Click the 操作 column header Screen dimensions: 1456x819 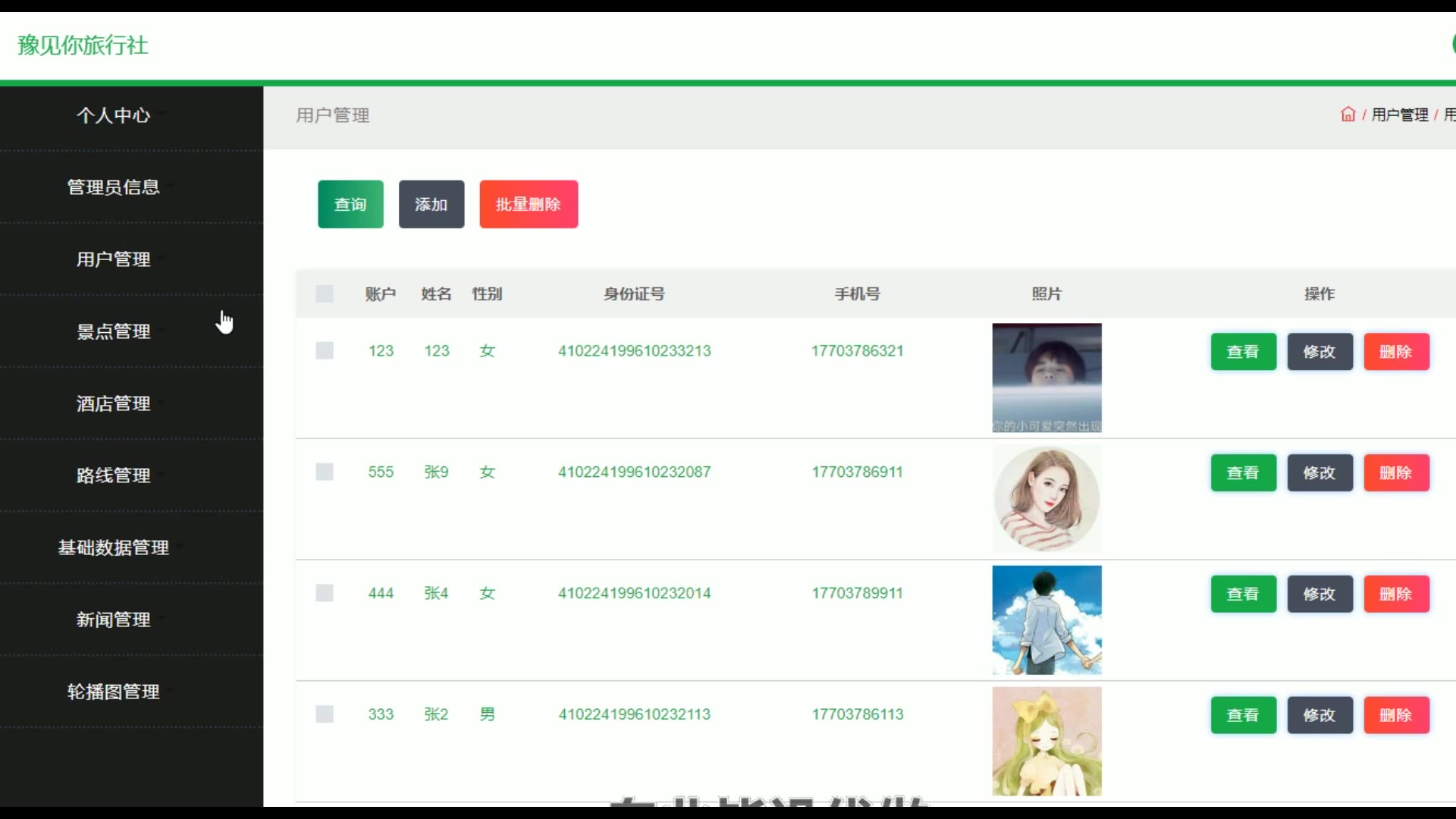pos(1319,293)
